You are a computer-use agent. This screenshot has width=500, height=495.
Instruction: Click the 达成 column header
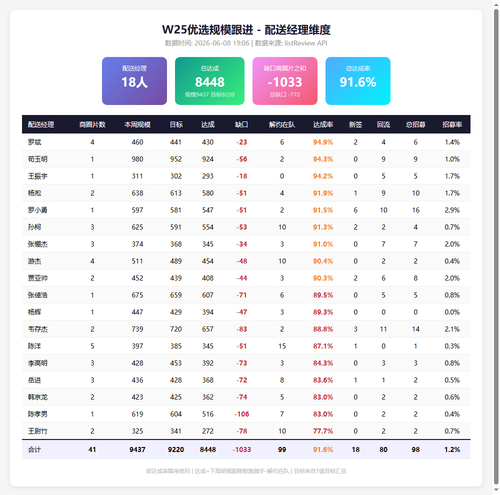208,125
